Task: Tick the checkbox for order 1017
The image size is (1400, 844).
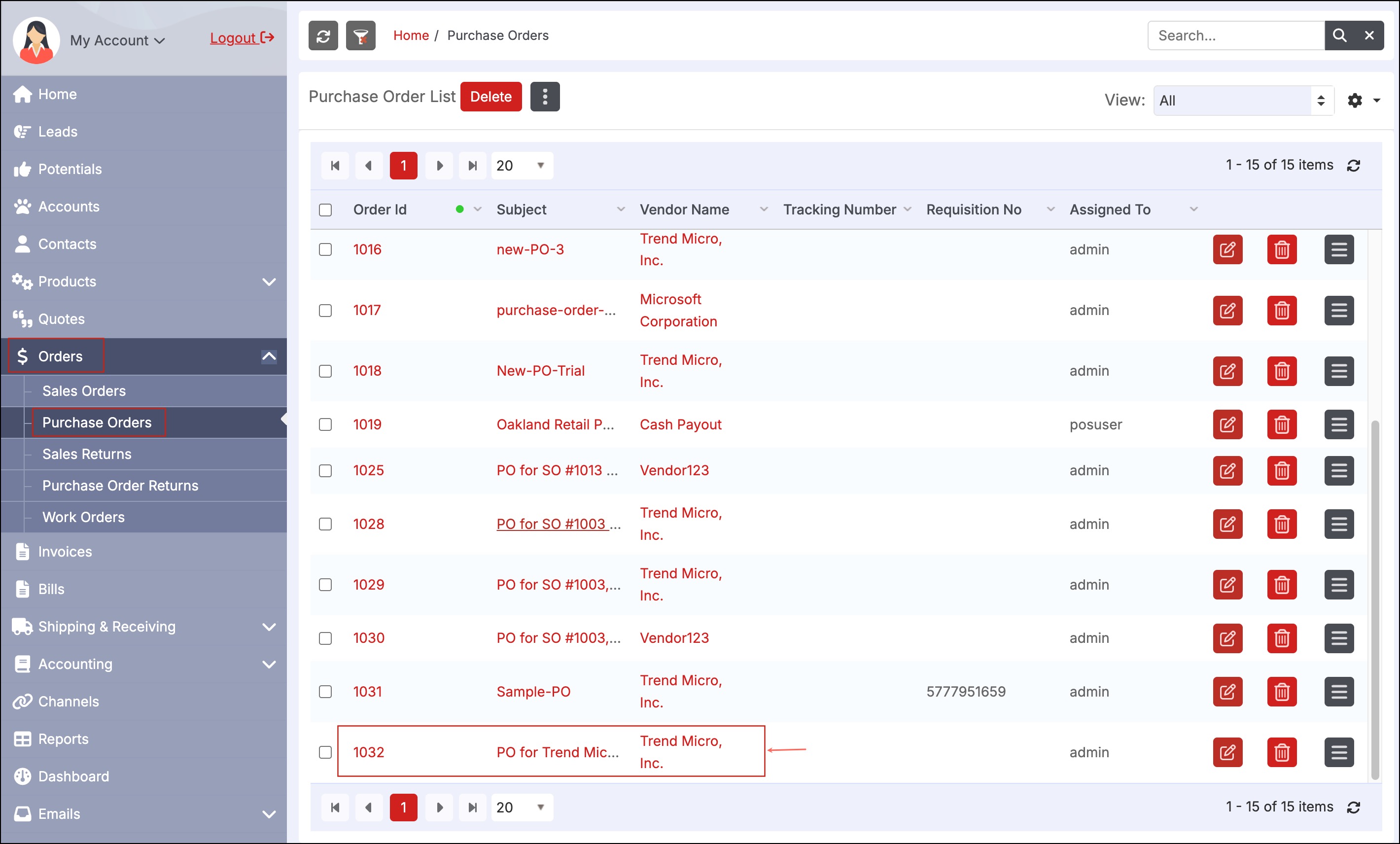Action: pos(325,310)
